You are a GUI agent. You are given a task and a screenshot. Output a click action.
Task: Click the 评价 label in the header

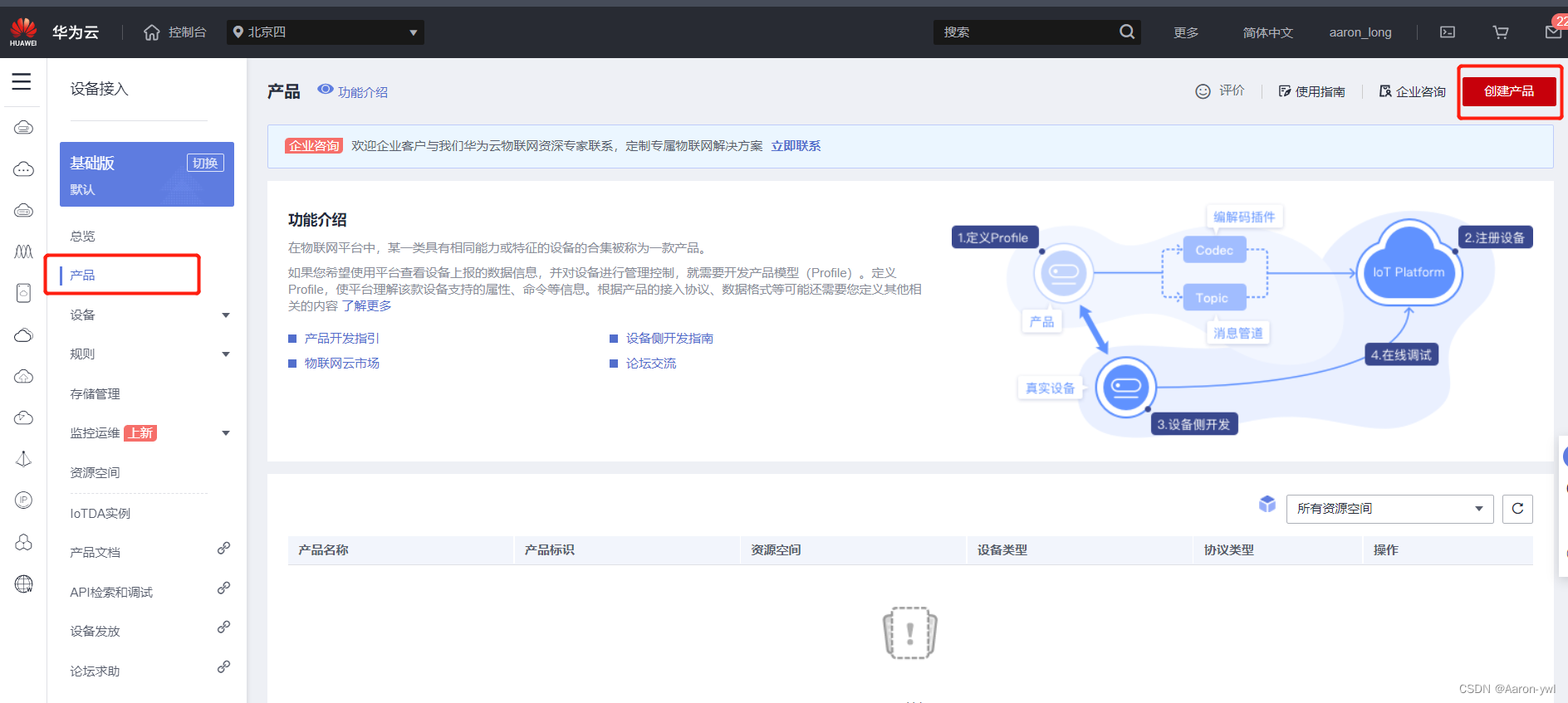pos(1232,90)
